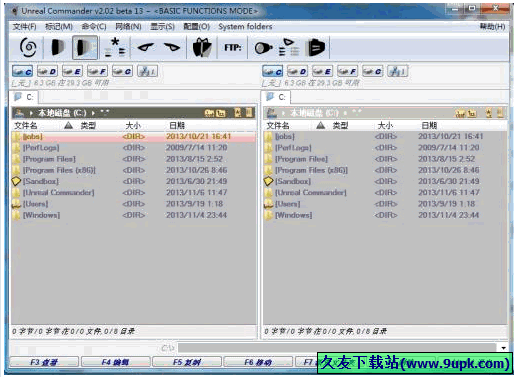516x377 pixels.
Task: Open the 文件(F) menu
Action: [x=24, y=27]
